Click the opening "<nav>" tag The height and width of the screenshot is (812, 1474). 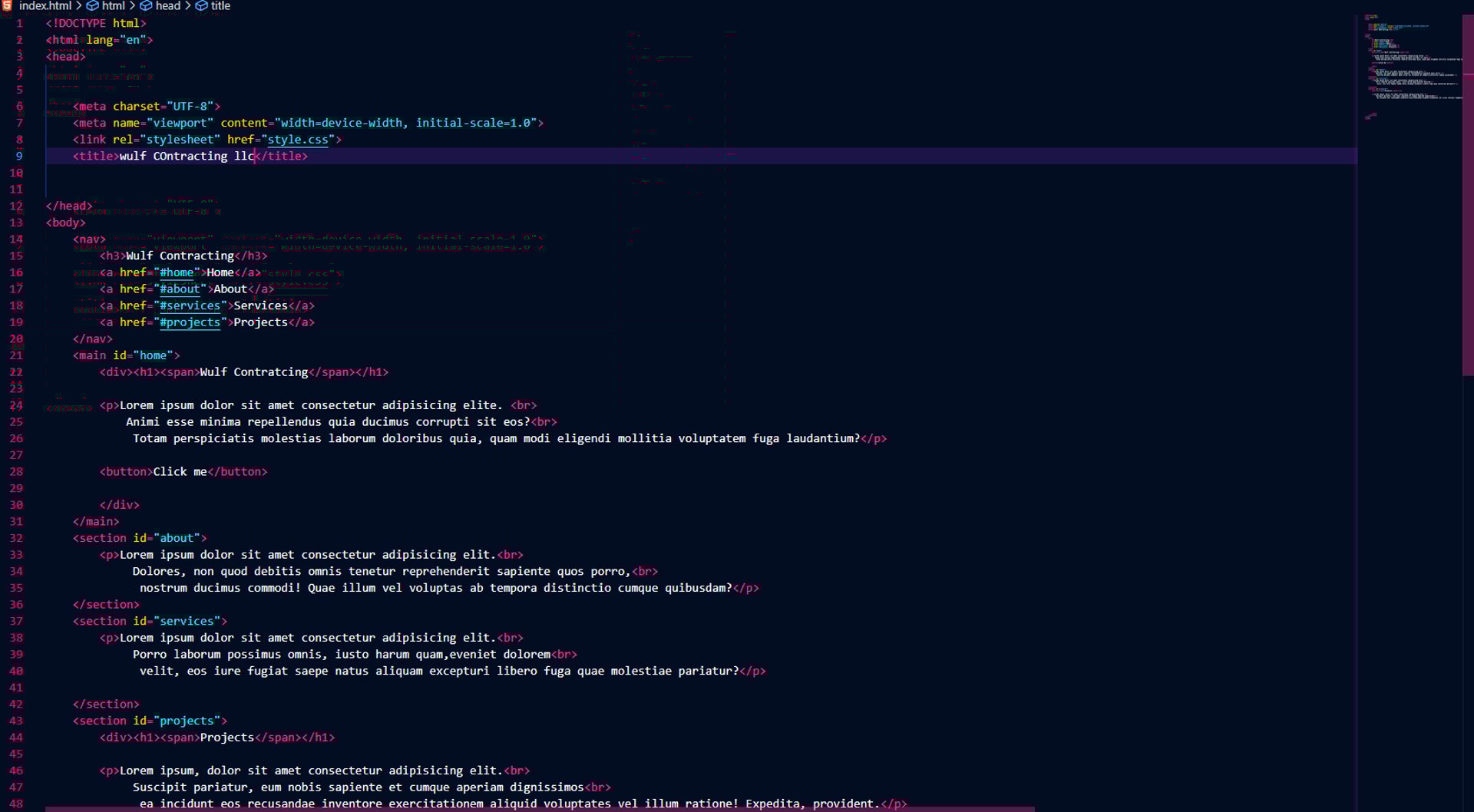(90, 239)
